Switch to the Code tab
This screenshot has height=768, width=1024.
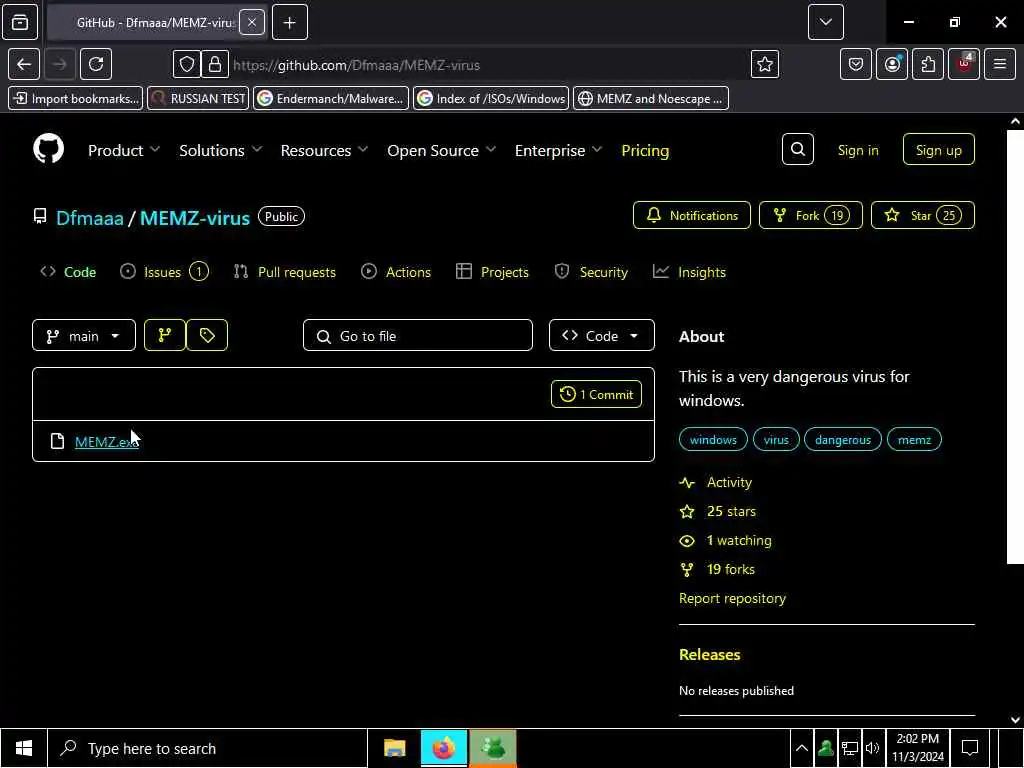[68, 272]
